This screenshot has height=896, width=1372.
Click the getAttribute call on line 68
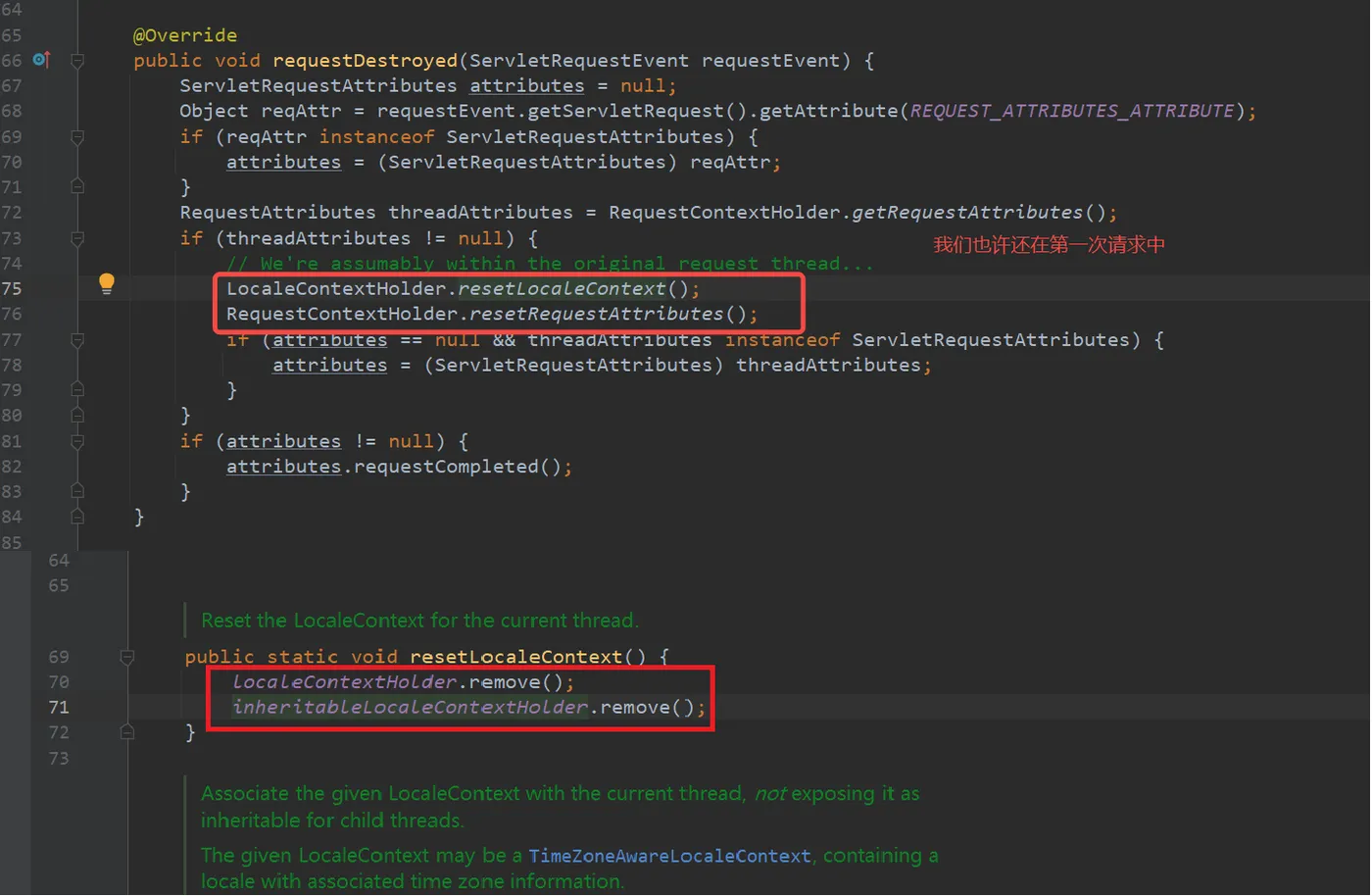click(x=829, y=111)
